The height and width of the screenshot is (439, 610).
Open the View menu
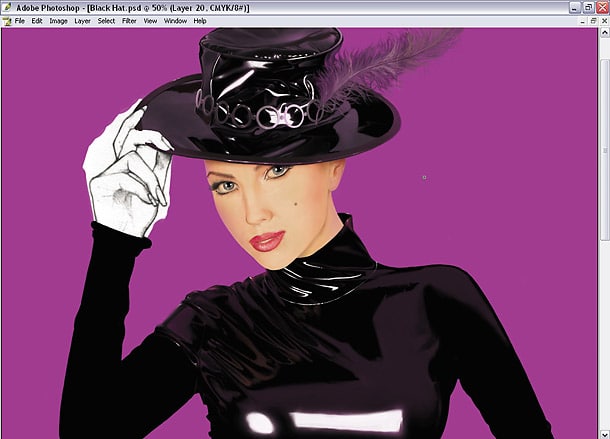pos(150,21)
